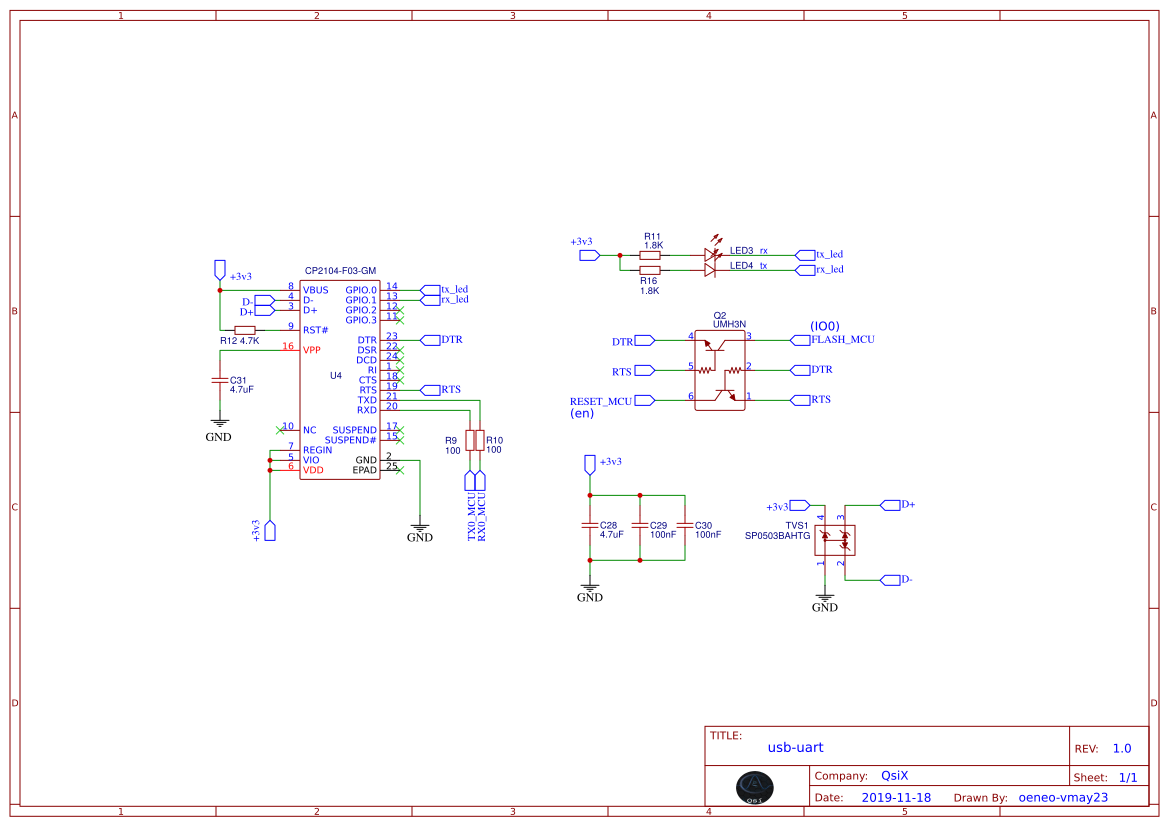Select the Q2 UMH3N transistor symbol

(718, 370)
